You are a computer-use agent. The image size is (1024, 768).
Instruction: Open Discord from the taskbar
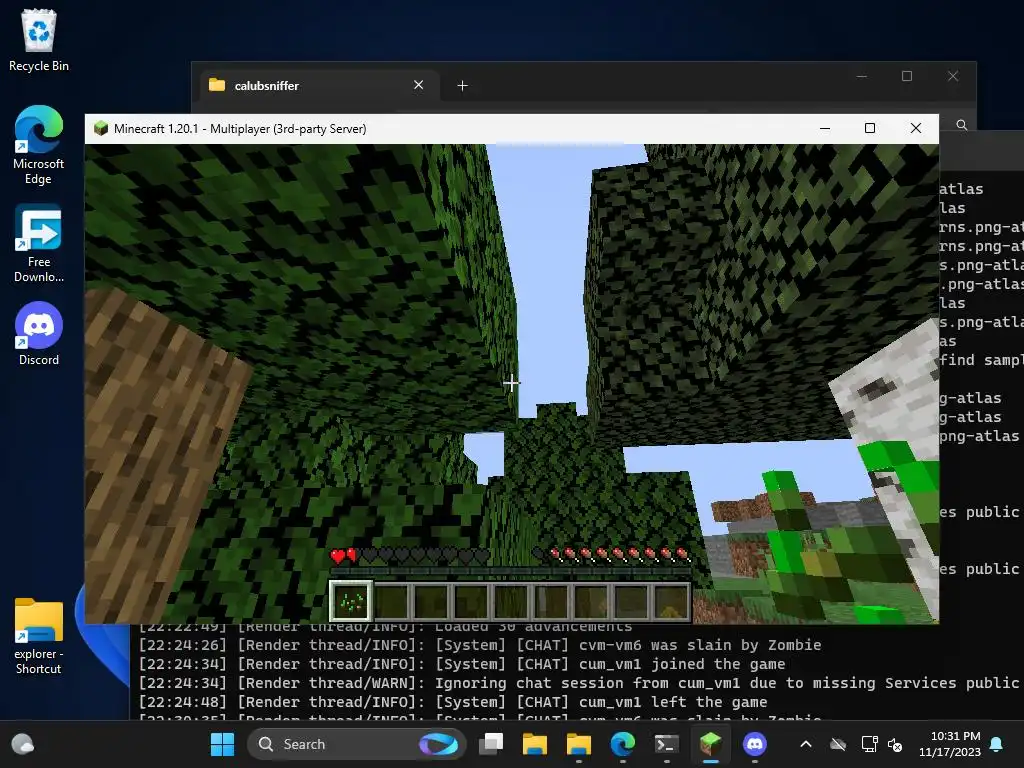click(x=754, y=744)
